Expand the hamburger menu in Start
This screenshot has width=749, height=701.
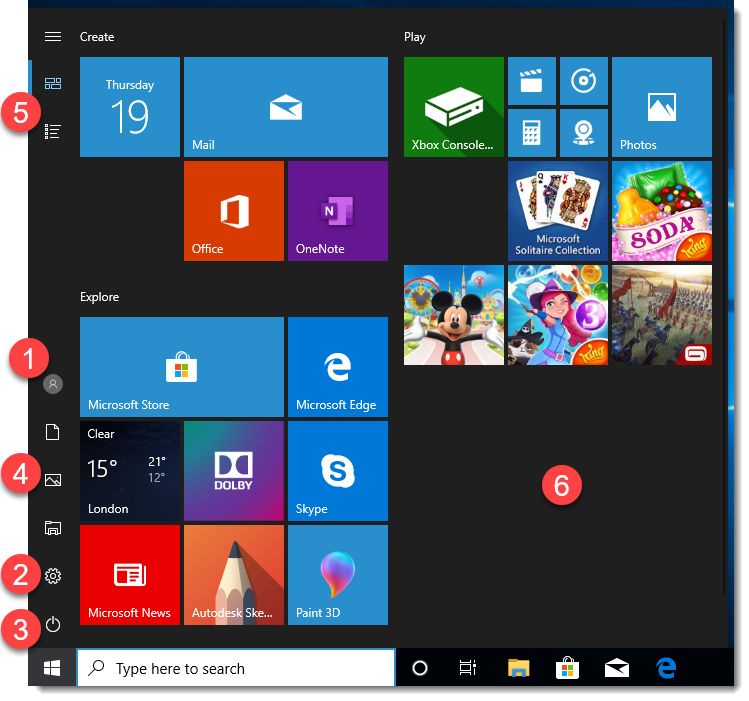[53, 37]
